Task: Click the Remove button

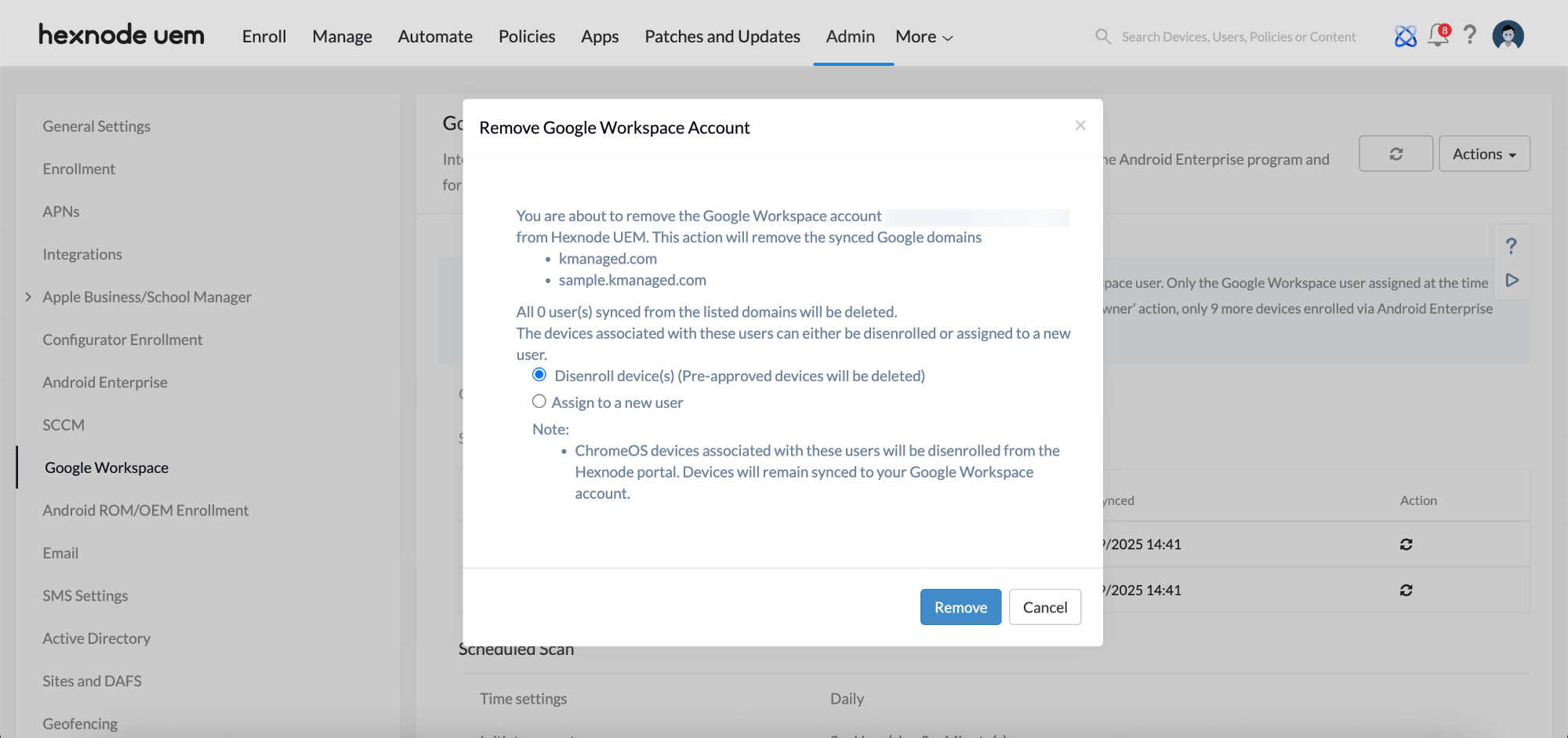Action: point(960,607)
